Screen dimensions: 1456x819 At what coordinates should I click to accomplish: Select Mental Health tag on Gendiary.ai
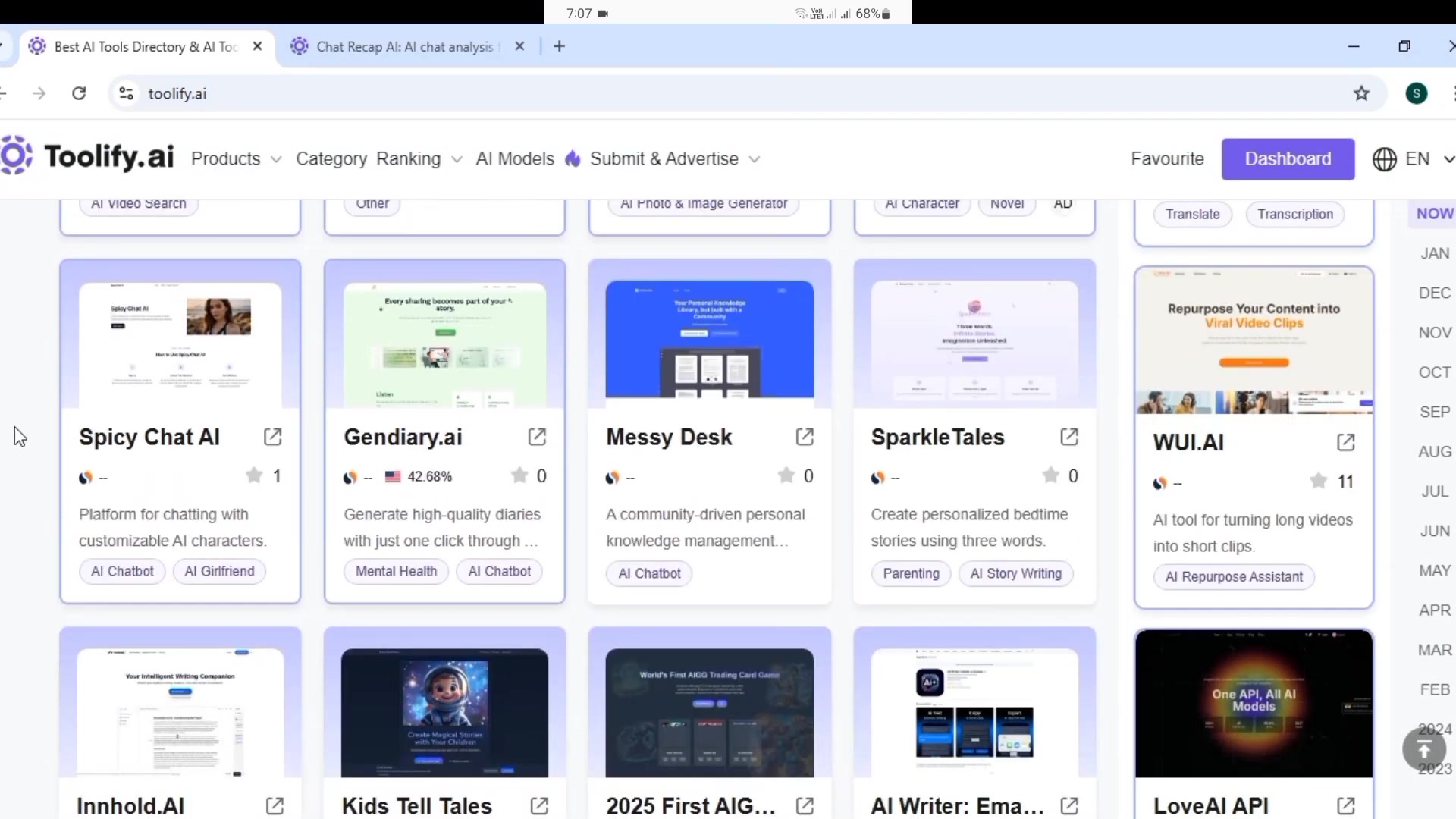coord(396,571)
